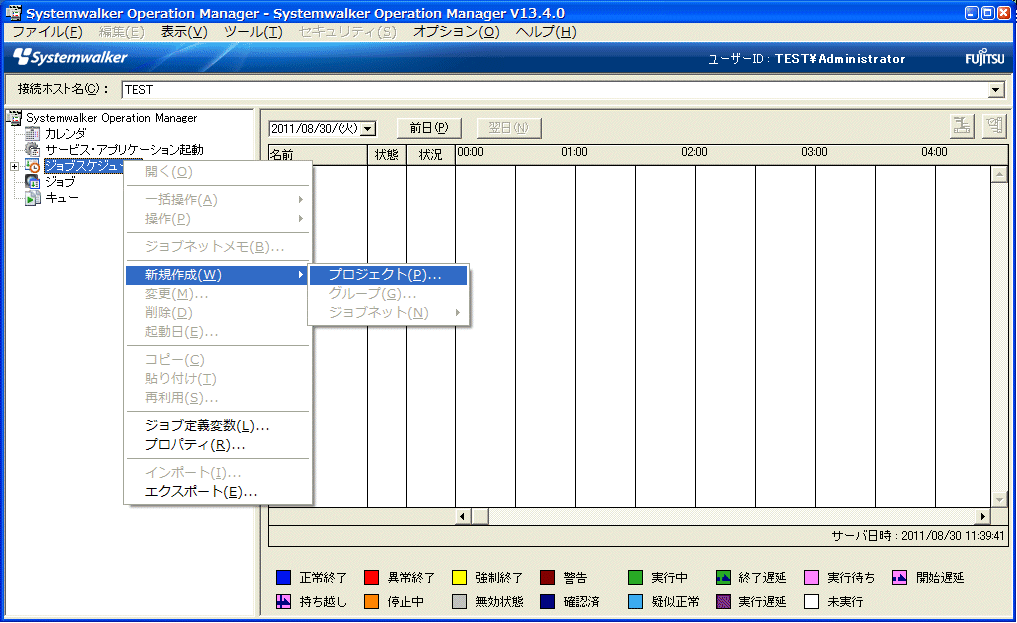This screenshot has width=1017, height=623.
Task: Click the Systemwalker Operation Manager root icon
Action: [x=14, y=117]
